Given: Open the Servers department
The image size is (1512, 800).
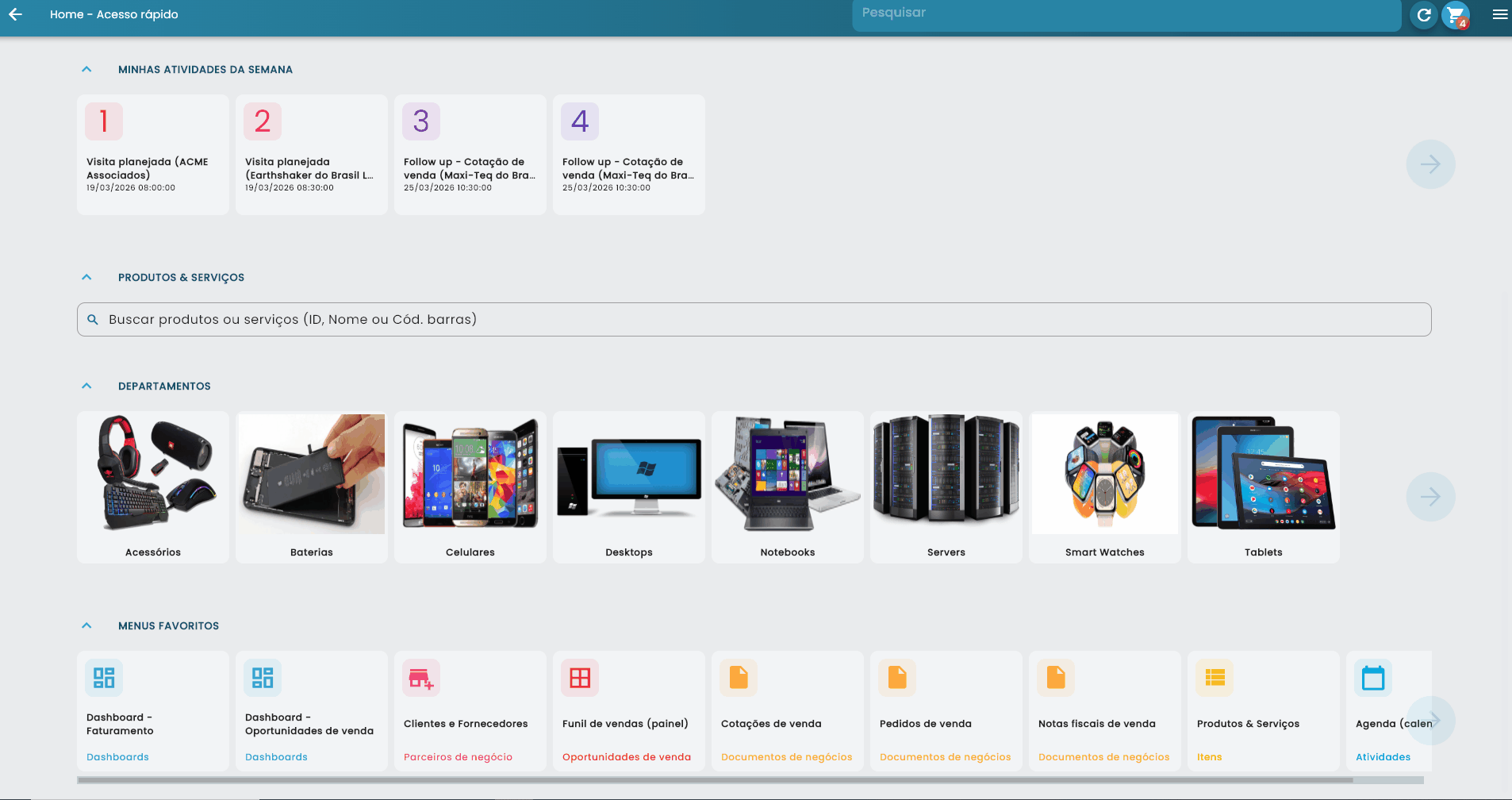Looking at the screenshot, I should [946, 487].
